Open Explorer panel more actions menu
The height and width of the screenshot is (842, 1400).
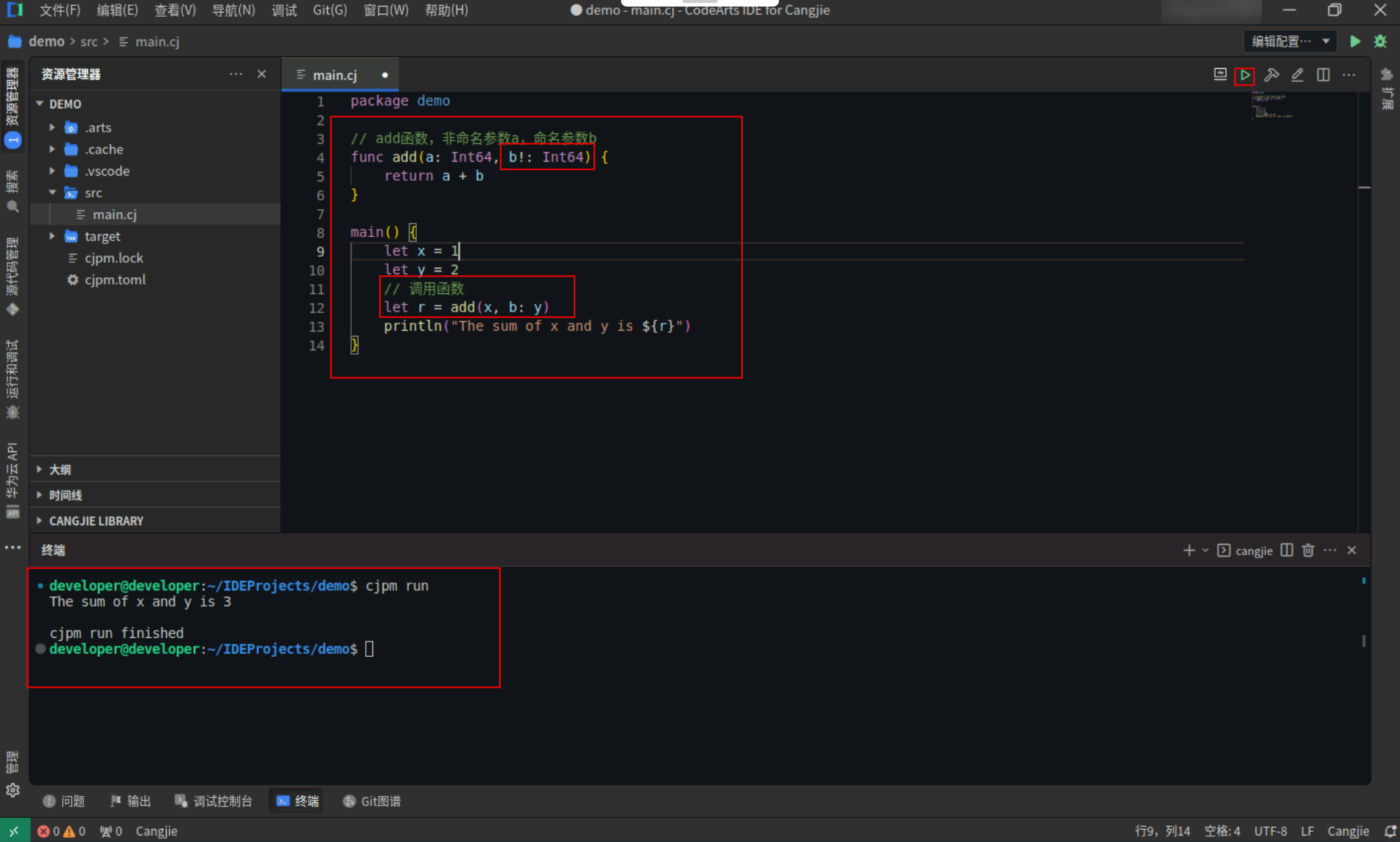[236, 74]
